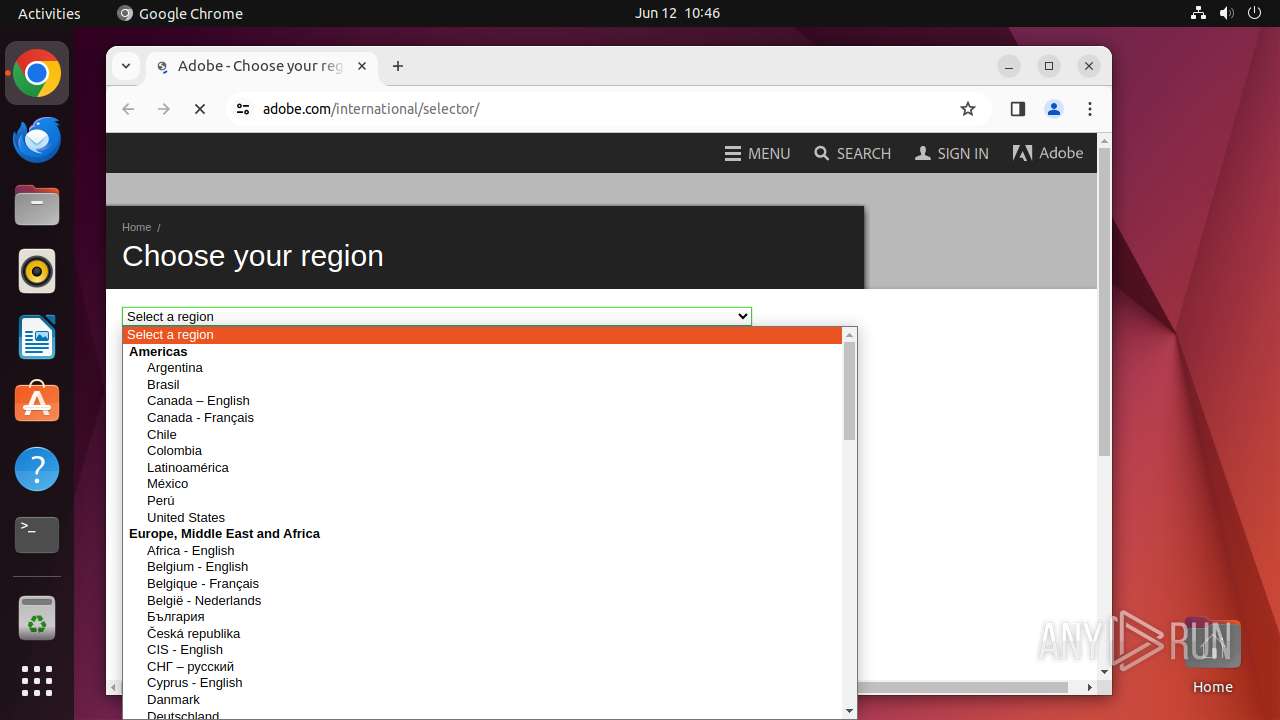This screenshot has width=1280, height=720.
Task: Select United States from the list
Action: [482, 518]
